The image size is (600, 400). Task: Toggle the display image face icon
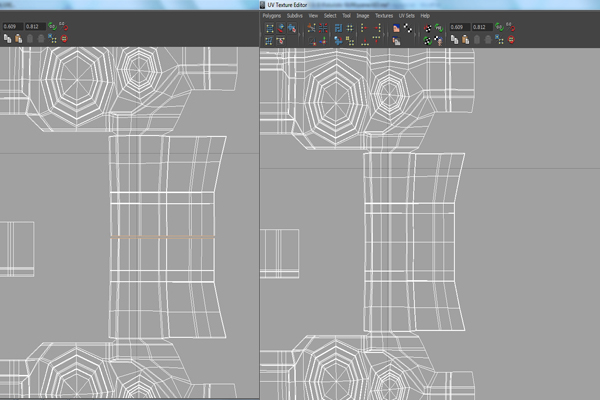click(396, 28)
